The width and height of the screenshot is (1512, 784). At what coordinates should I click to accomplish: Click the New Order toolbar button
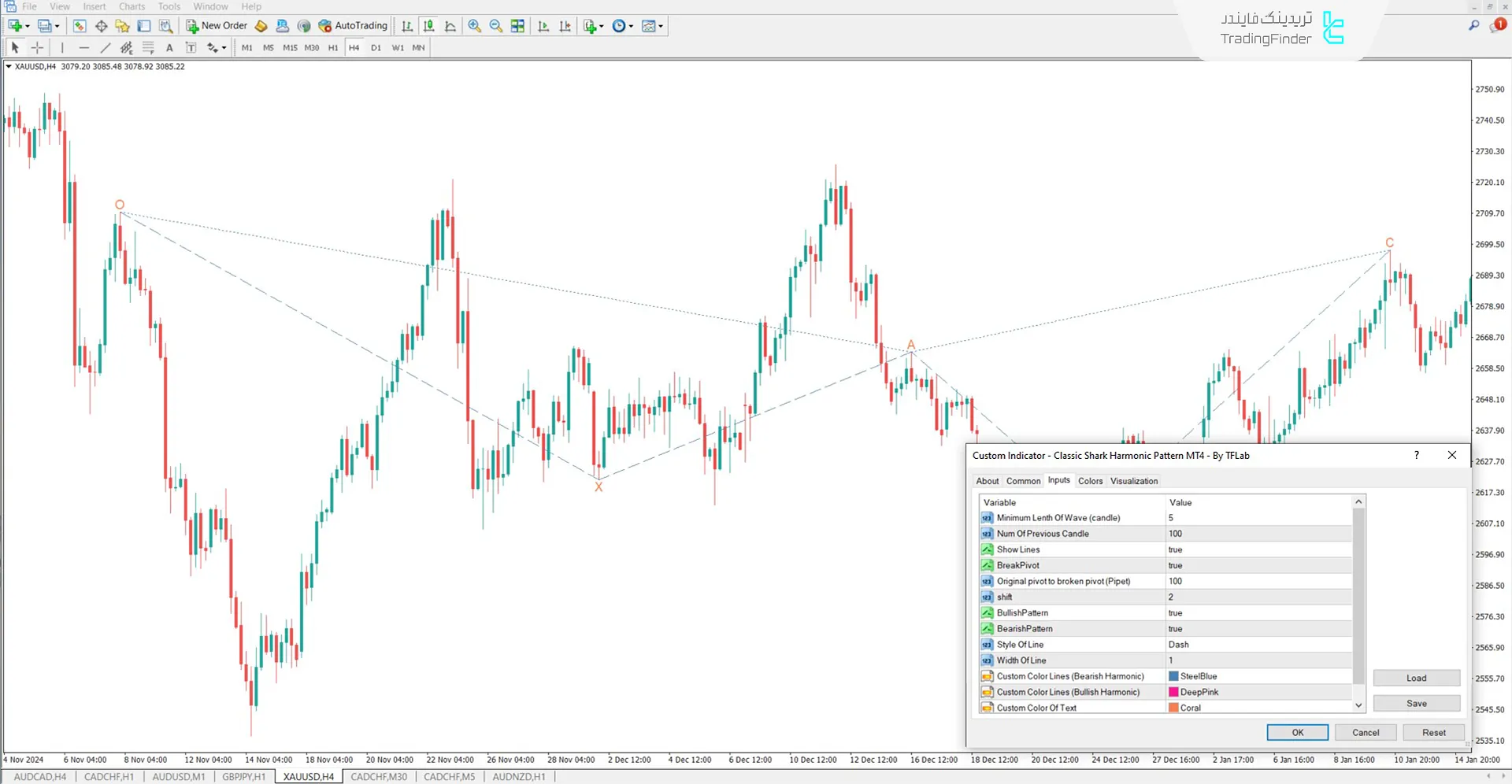point(217,26)
